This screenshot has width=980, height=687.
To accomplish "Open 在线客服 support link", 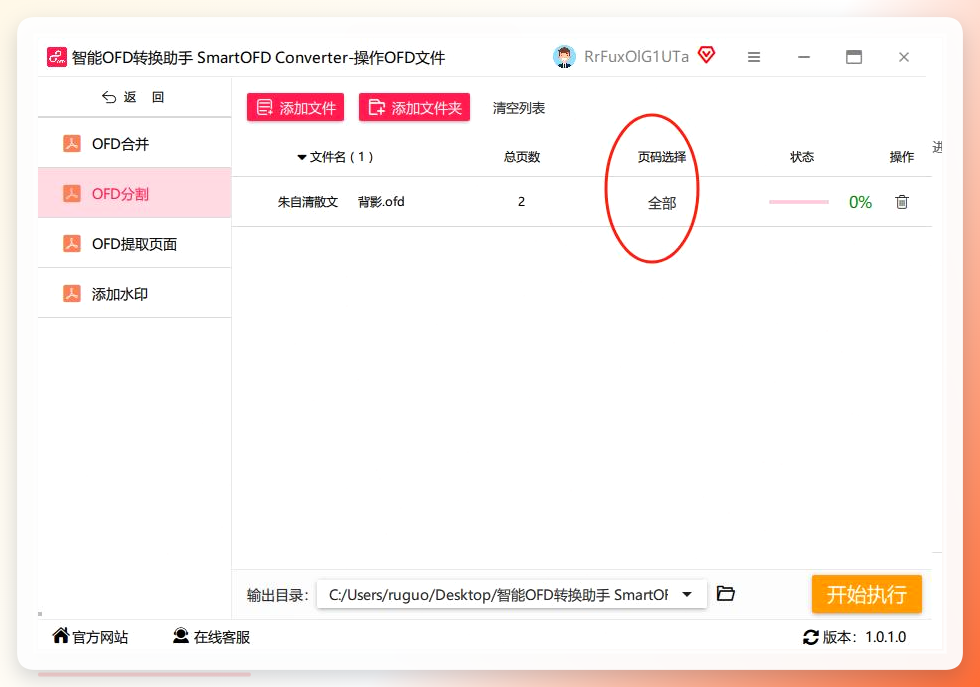I will point(222,637).
